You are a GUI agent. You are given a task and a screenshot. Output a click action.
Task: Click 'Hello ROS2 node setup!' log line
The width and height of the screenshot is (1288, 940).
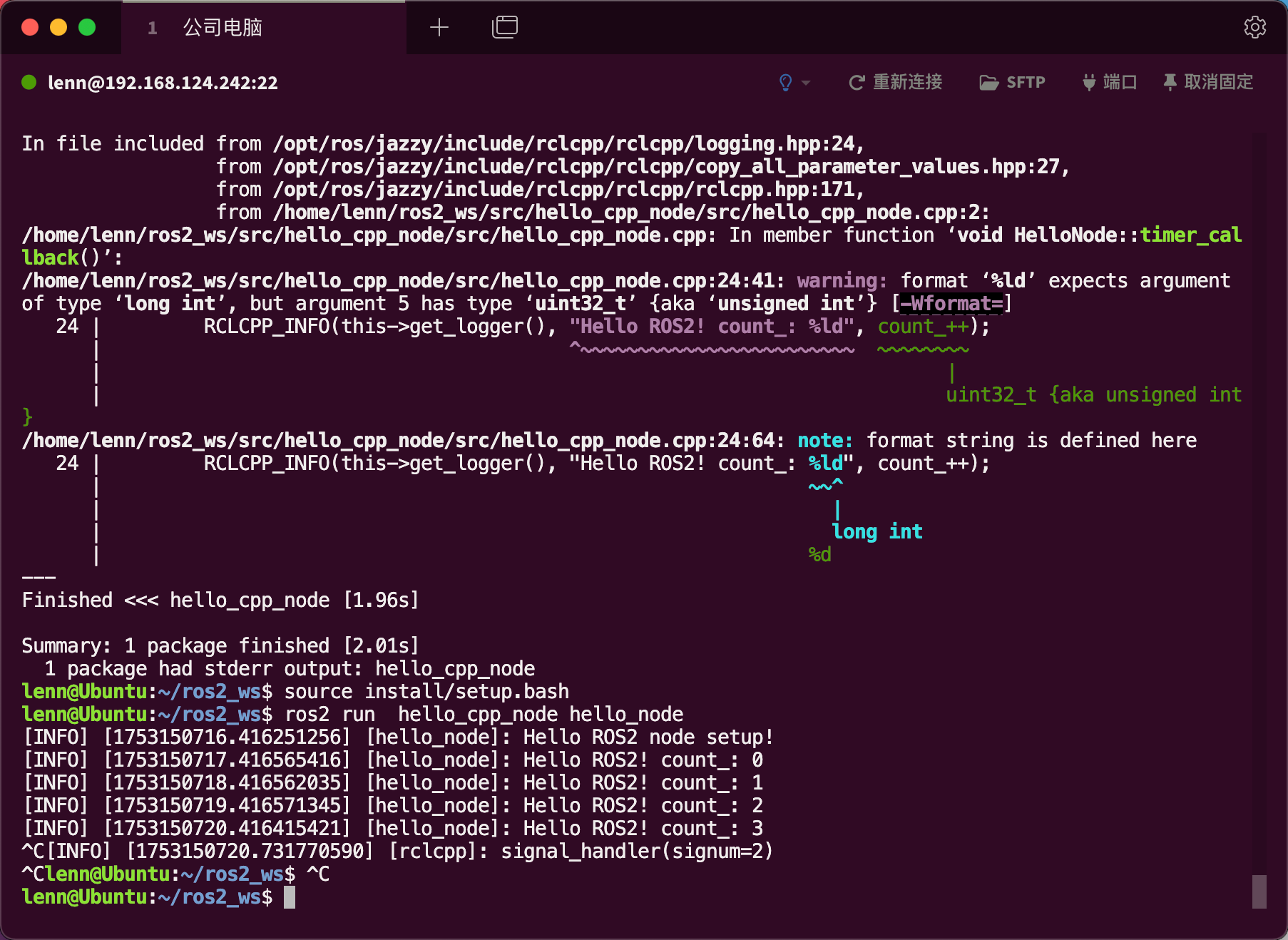coord(398,737)
